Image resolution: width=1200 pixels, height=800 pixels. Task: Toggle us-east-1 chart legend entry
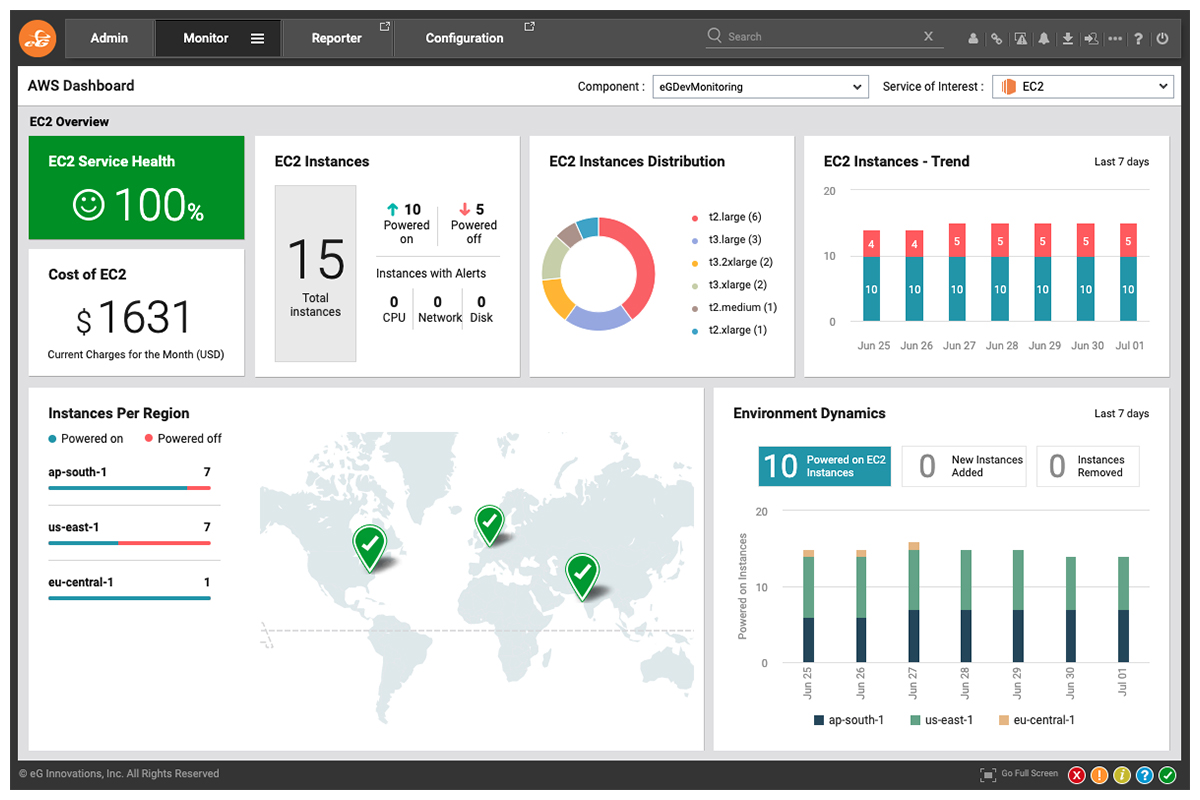(x=941, y=720)
